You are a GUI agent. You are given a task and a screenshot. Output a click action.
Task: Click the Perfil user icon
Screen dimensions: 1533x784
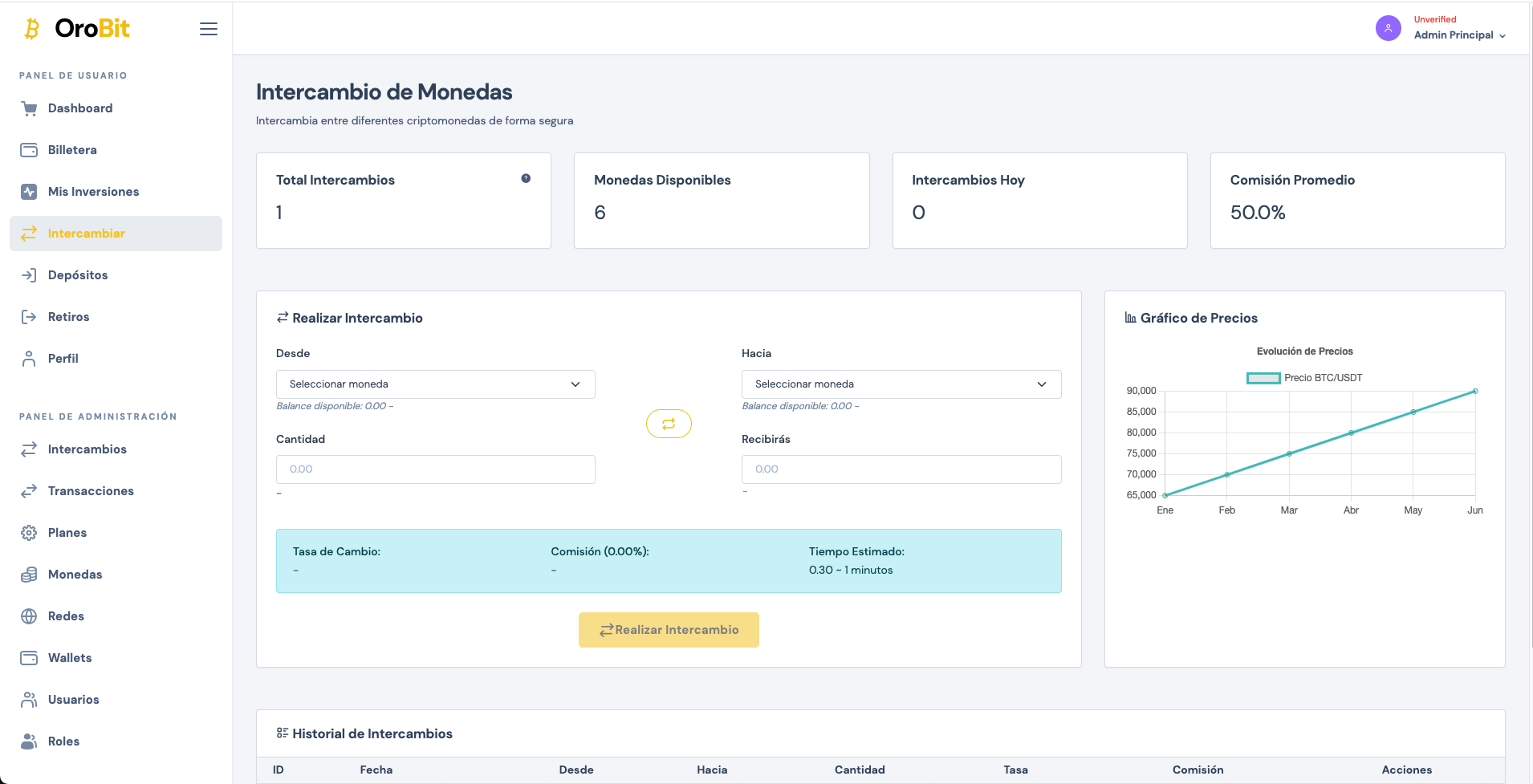tap(29, 359)
